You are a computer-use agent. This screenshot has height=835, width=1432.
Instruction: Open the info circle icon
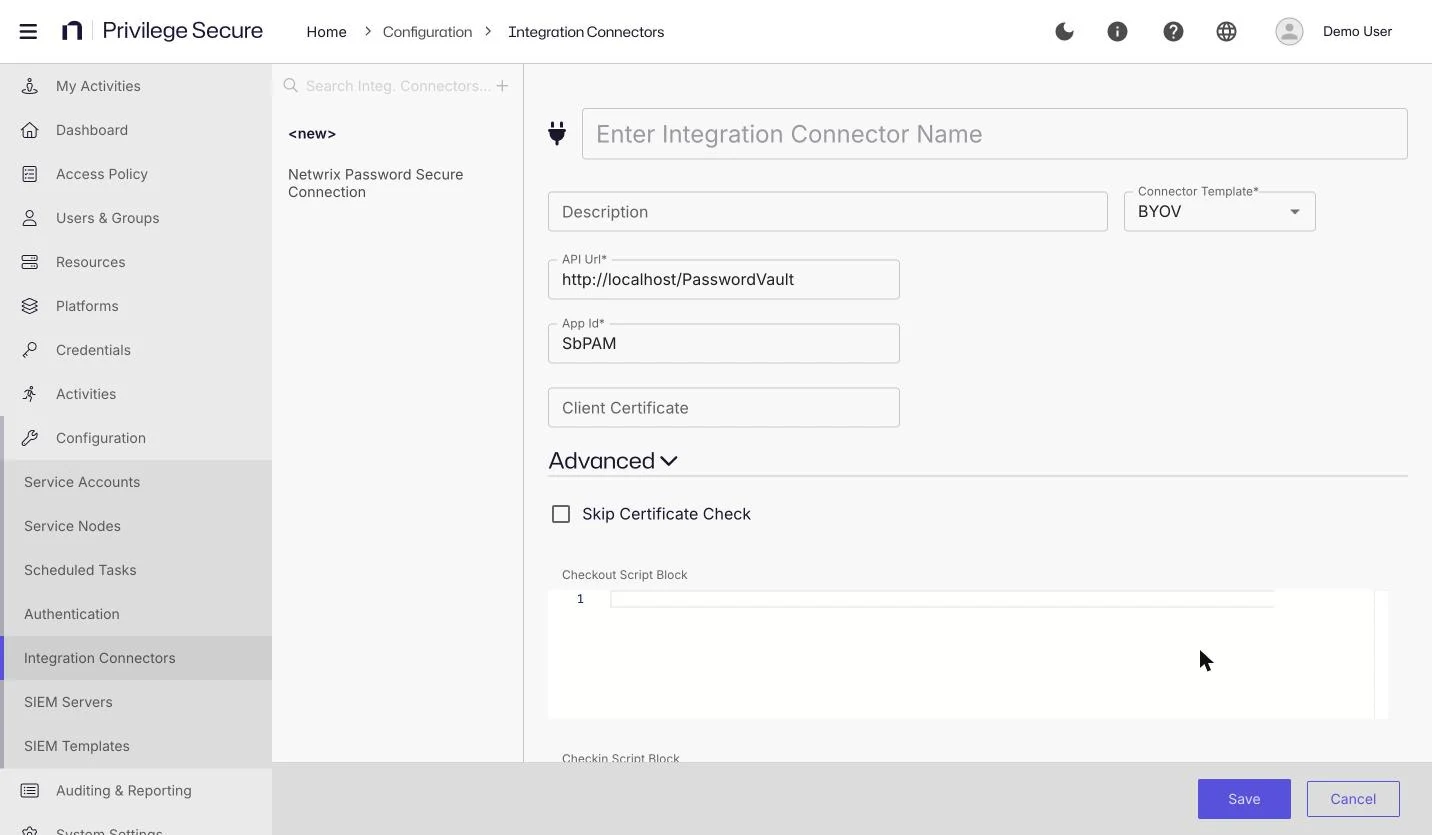click(x=1117, y=31)
